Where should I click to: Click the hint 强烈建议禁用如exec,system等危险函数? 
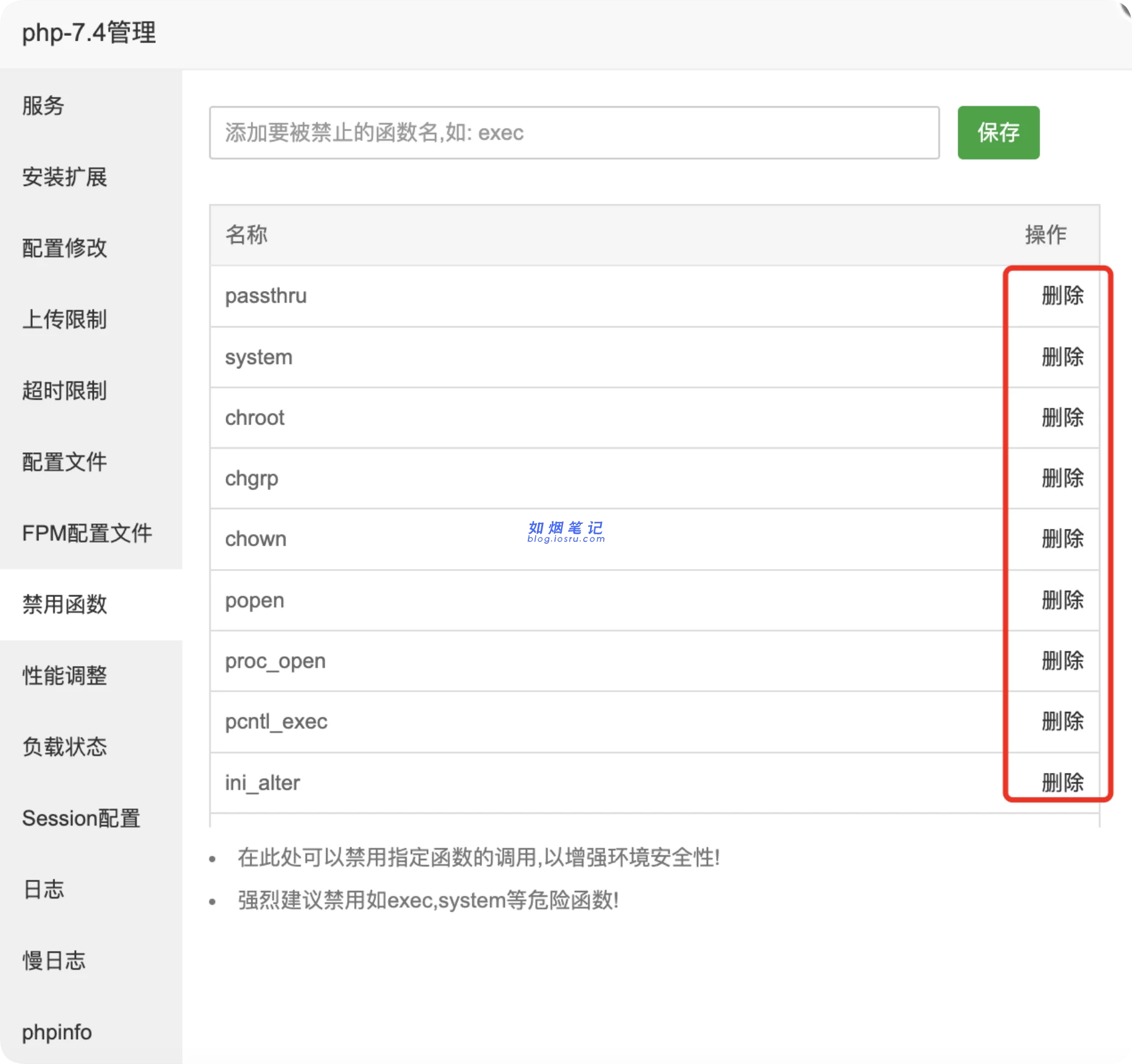tap(428, 900)
